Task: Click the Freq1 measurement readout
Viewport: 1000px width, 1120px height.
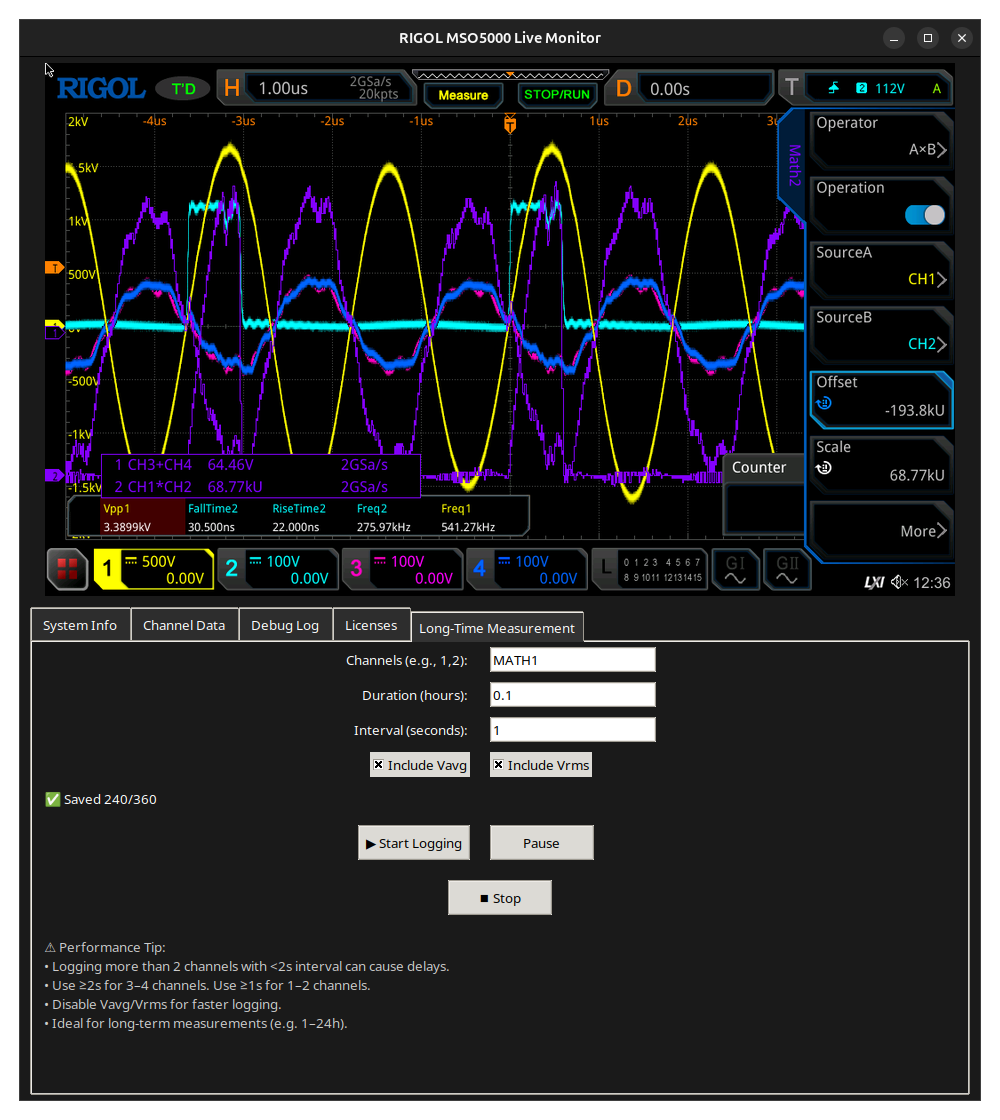Action: (468, 518)
